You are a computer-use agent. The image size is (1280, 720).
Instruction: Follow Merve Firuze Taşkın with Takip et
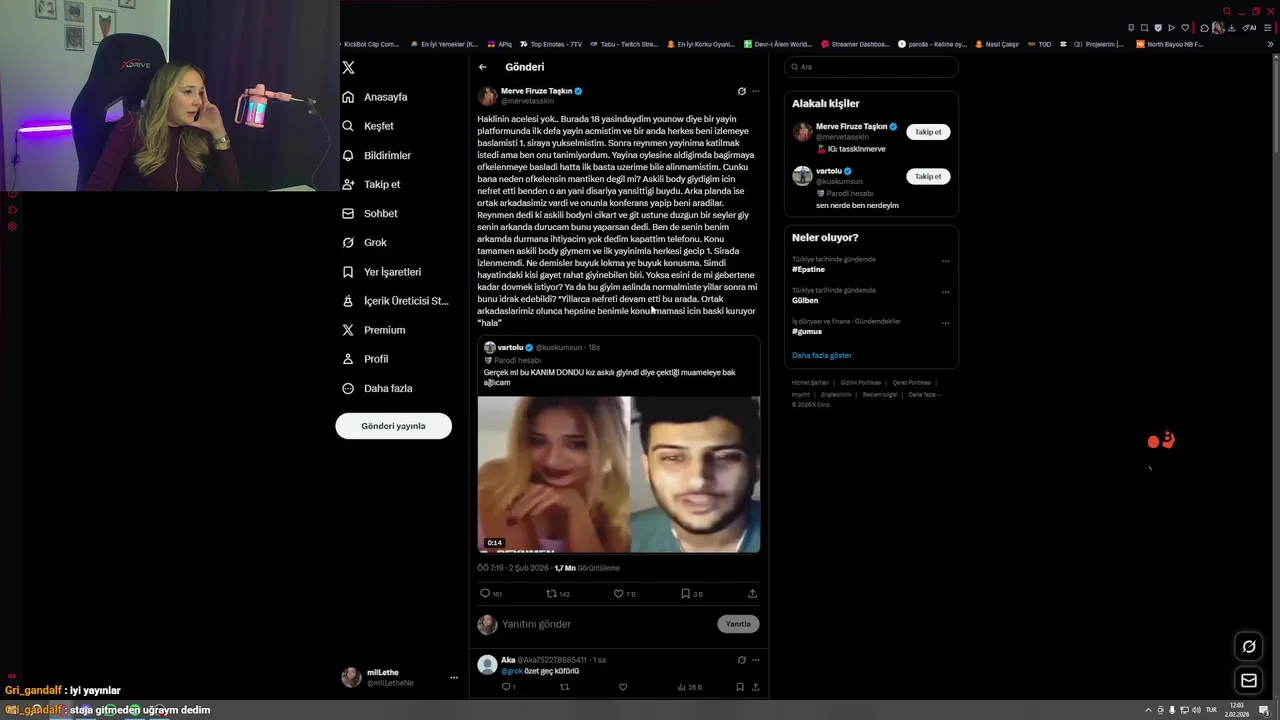coord(928,132)
